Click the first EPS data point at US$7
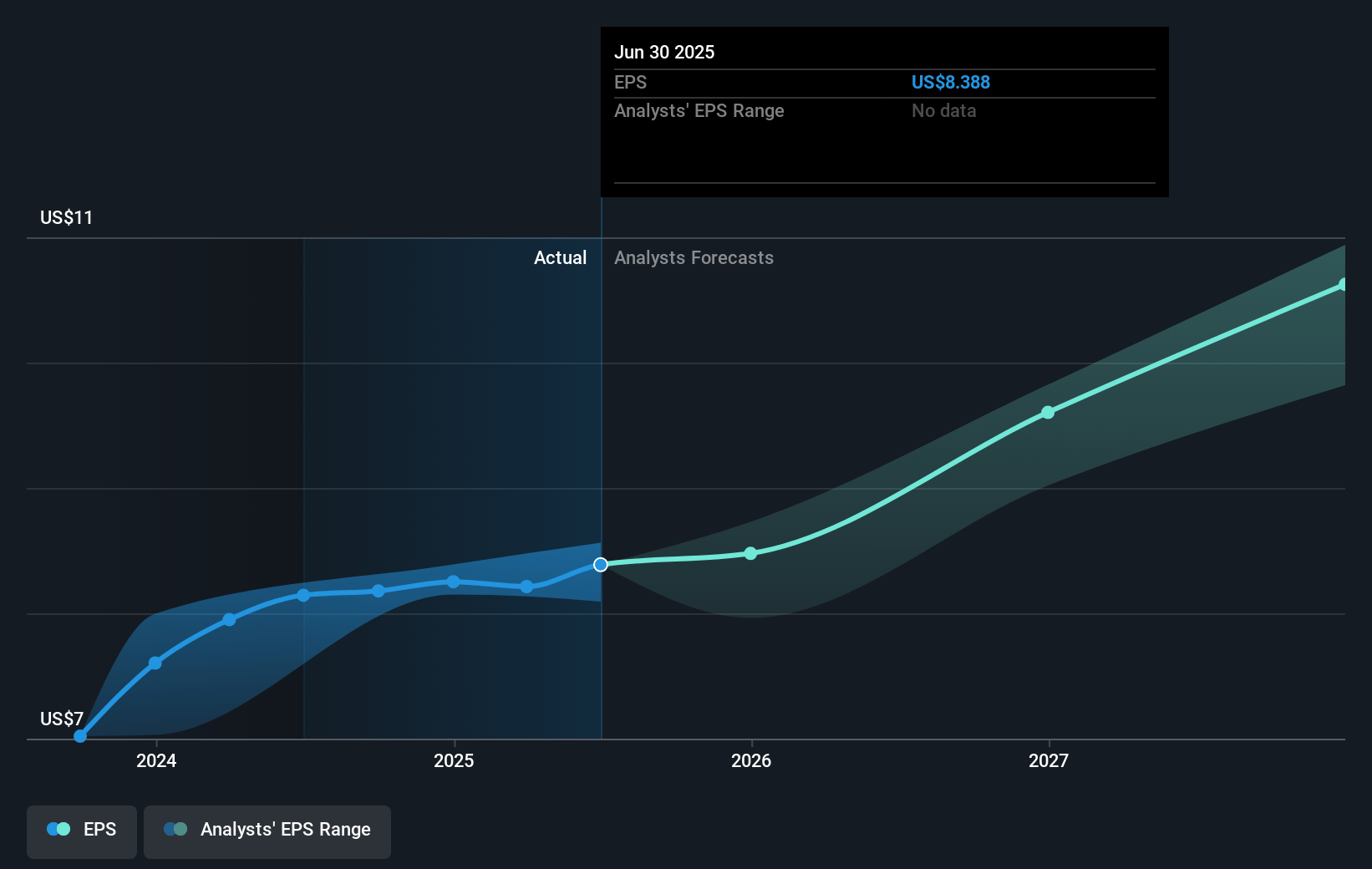The width and height of the screenshot is (1372, 869). [80, 736]
